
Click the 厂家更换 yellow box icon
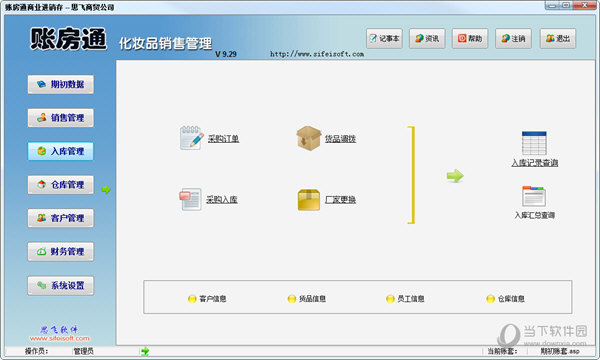click(x=308, y=199)
